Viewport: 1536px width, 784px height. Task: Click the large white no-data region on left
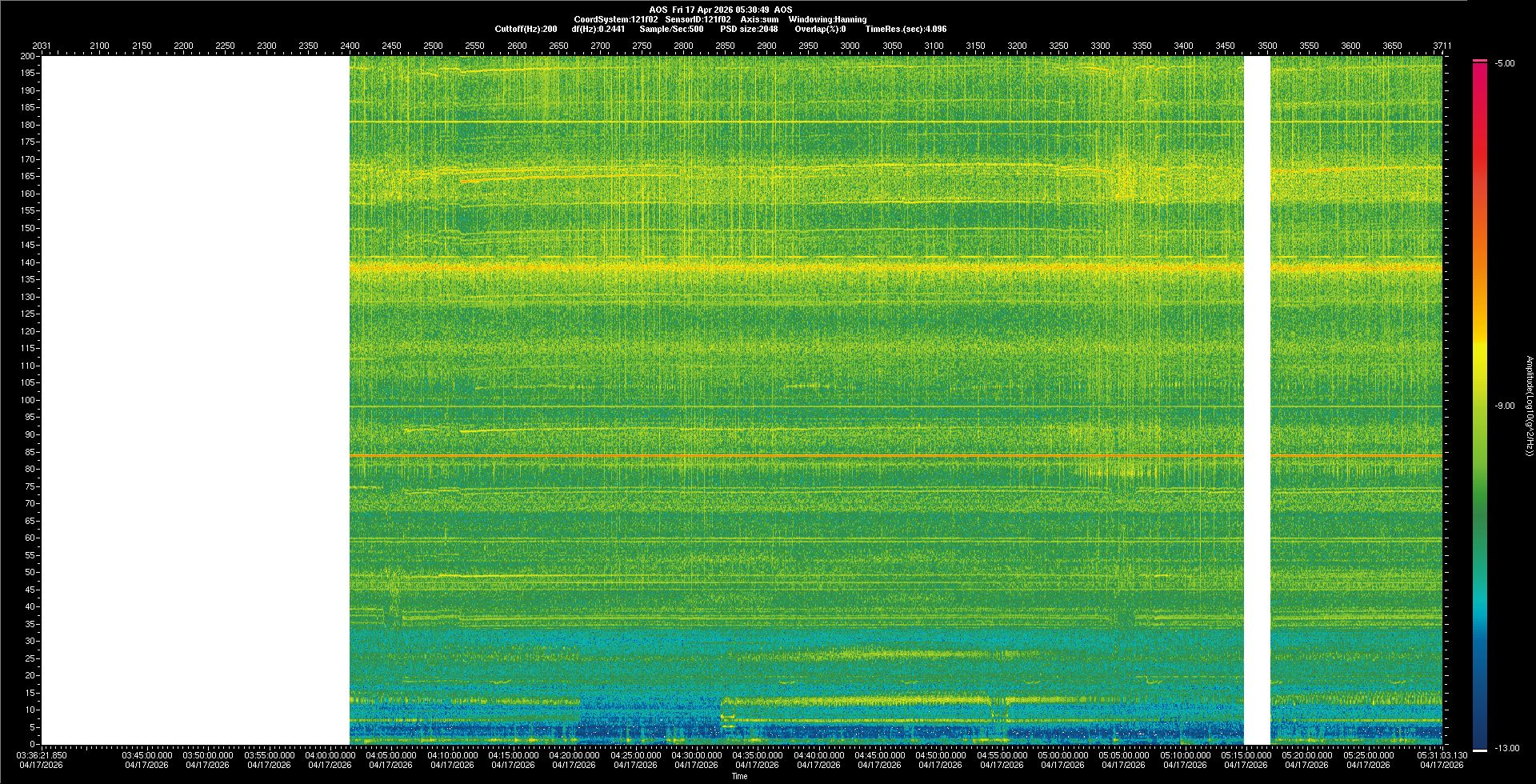tap(196, 400)
